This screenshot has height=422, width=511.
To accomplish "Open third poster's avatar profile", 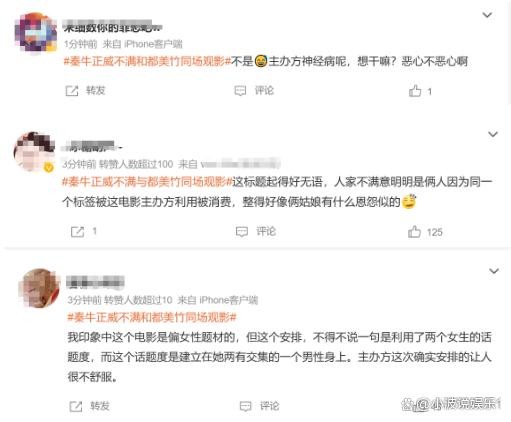I will tap(39, 288).
